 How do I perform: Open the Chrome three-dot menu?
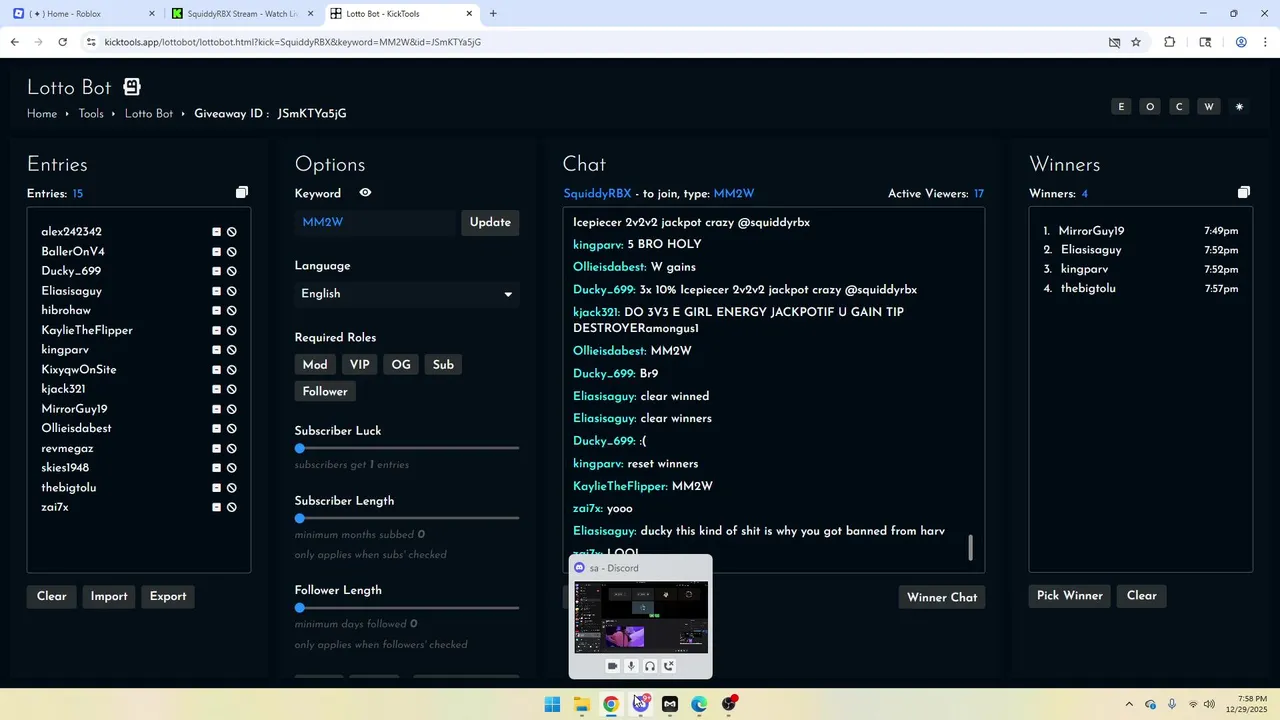point(1265,42)
